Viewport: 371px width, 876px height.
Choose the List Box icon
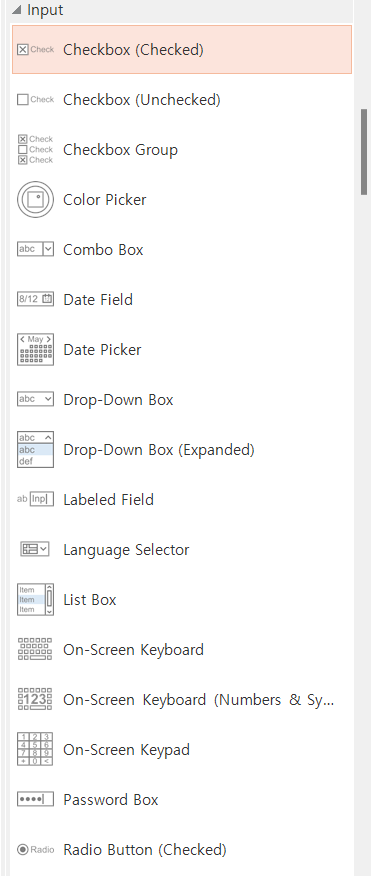click(x=35, y=599)
